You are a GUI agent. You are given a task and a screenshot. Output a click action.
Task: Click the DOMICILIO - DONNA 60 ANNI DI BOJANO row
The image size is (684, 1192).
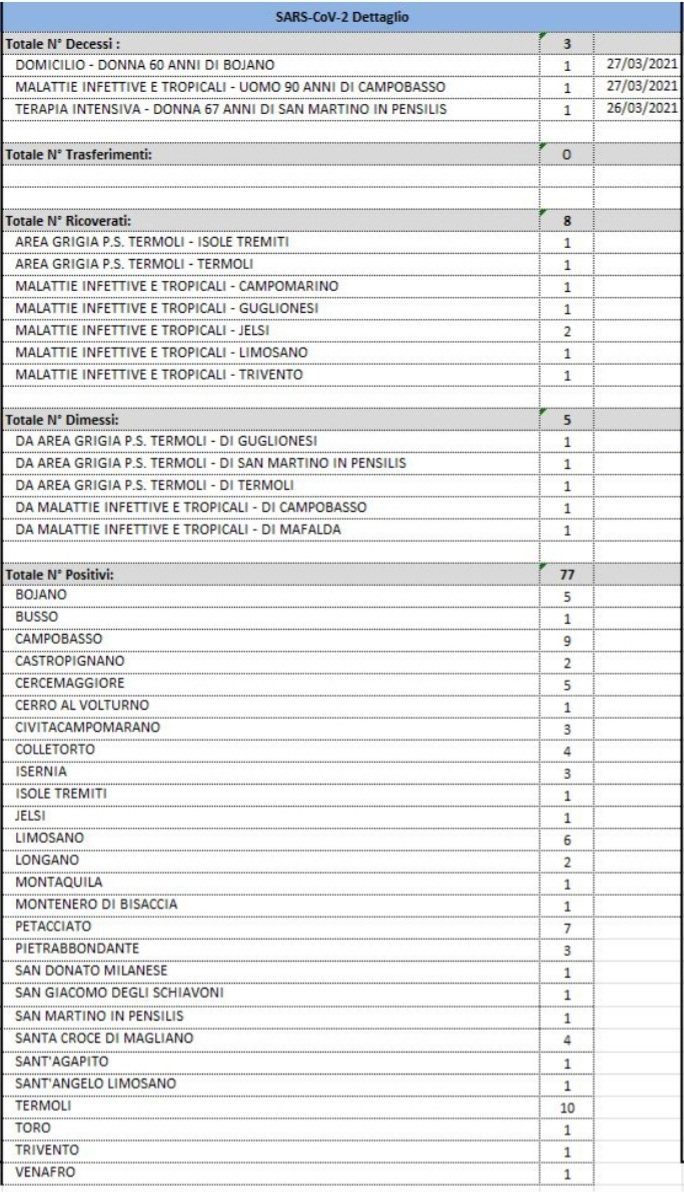(341, 65)
